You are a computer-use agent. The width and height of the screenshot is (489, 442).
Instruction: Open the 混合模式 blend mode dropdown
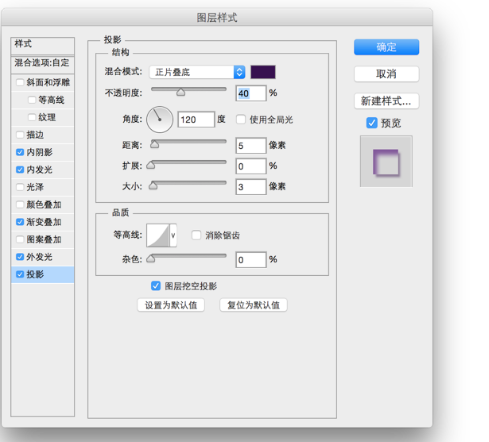click(x=197, y=72)
